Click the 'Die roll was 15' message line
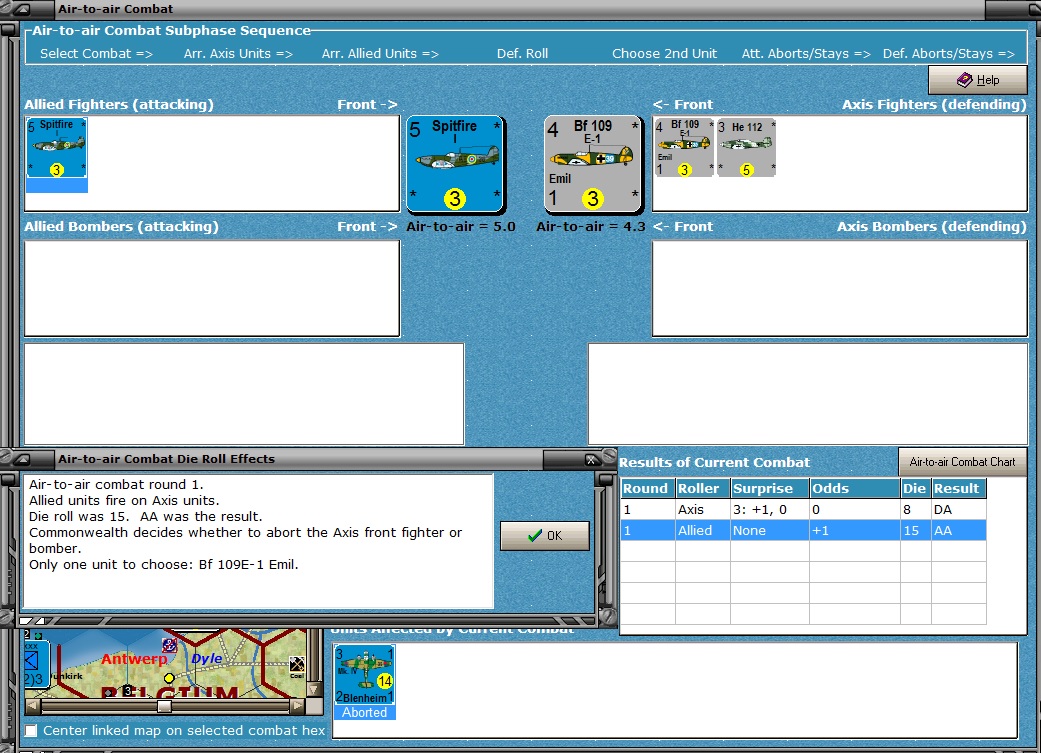Screen dimensions: 1041x753 coord(145,517)
